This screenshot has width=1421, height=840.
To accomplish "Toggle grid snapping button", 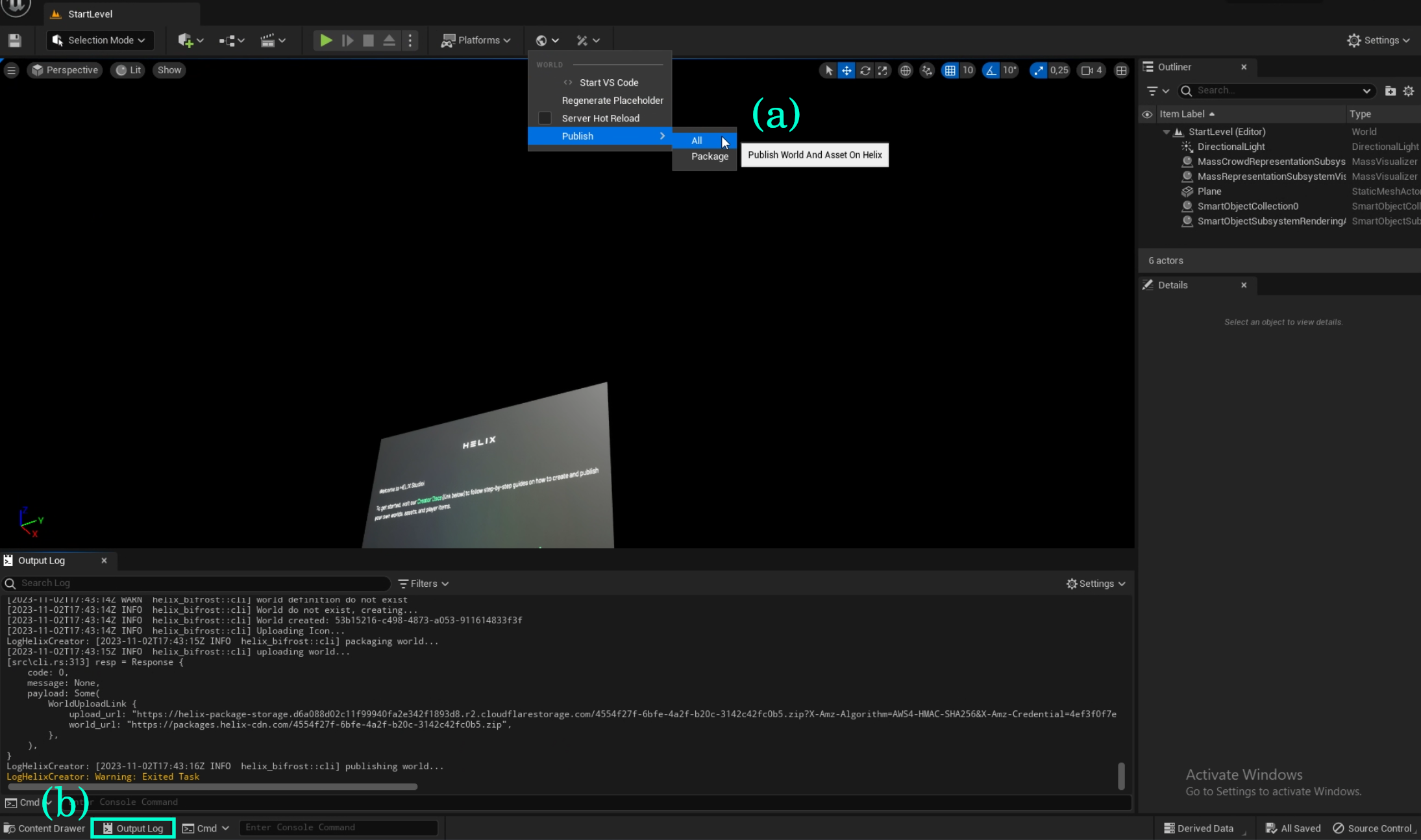I will pyautogui.click(x=950, y=70).
